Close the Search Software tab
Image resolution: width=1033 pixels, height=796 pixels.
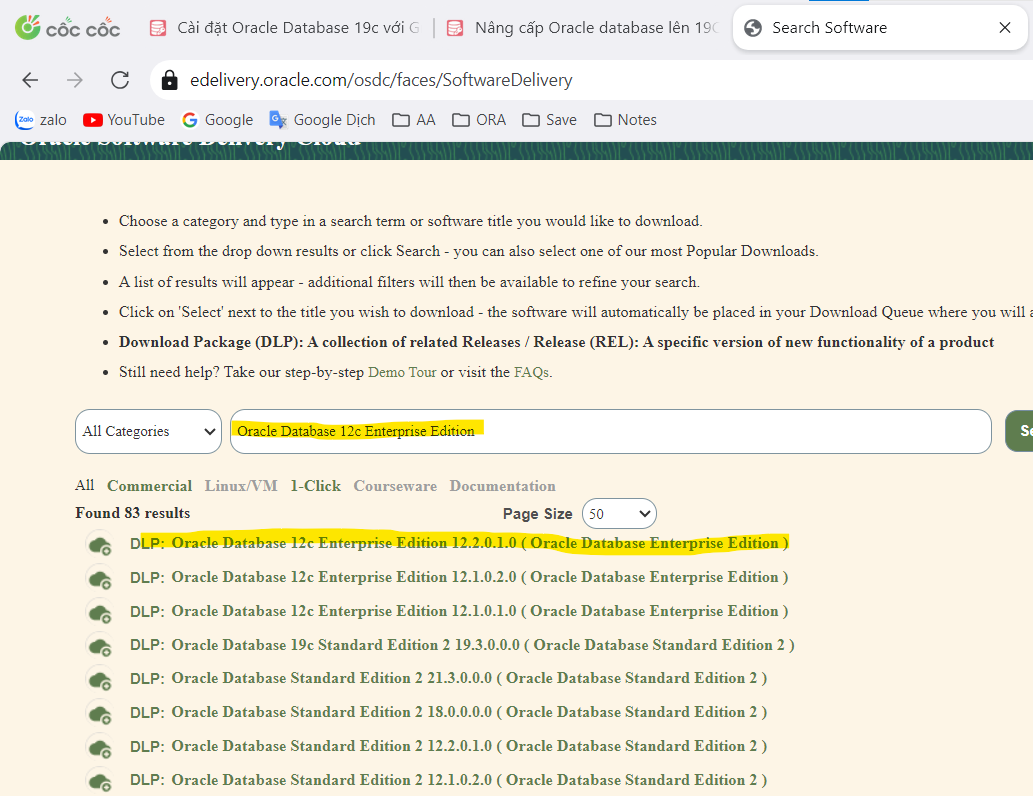click(1005, 28)
